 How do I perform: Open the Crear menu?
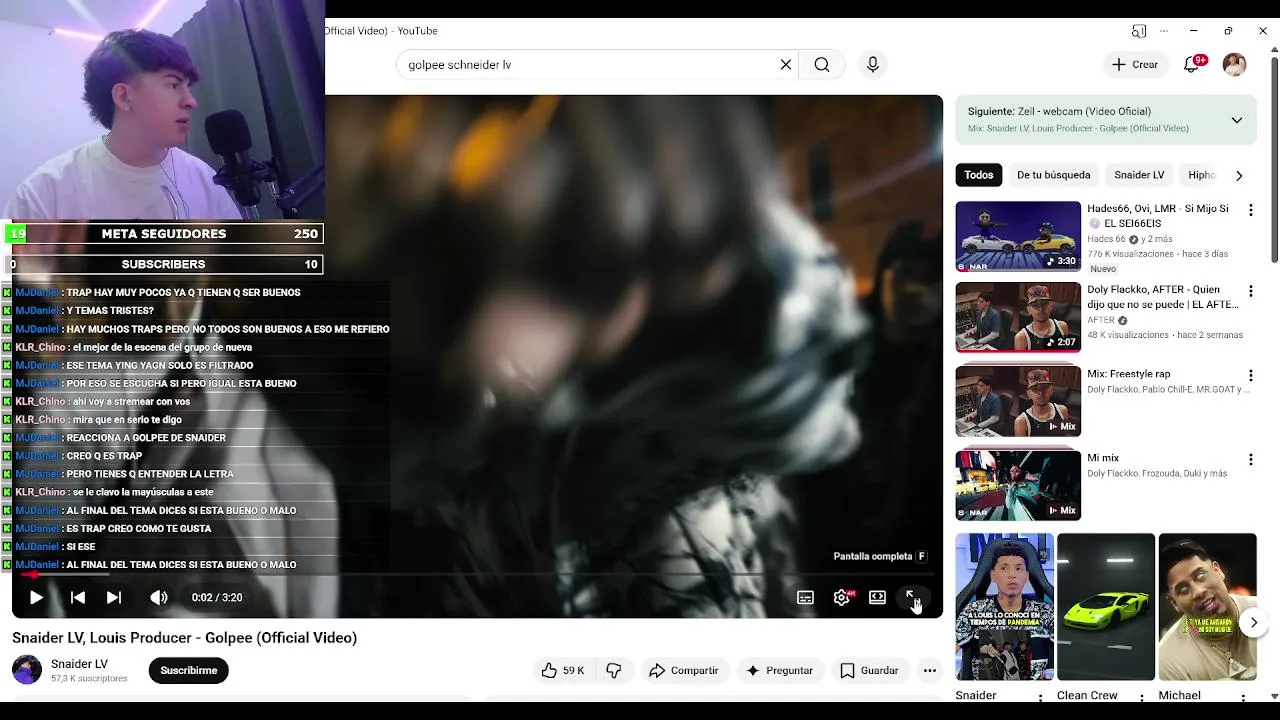[x=1135, y=64]
